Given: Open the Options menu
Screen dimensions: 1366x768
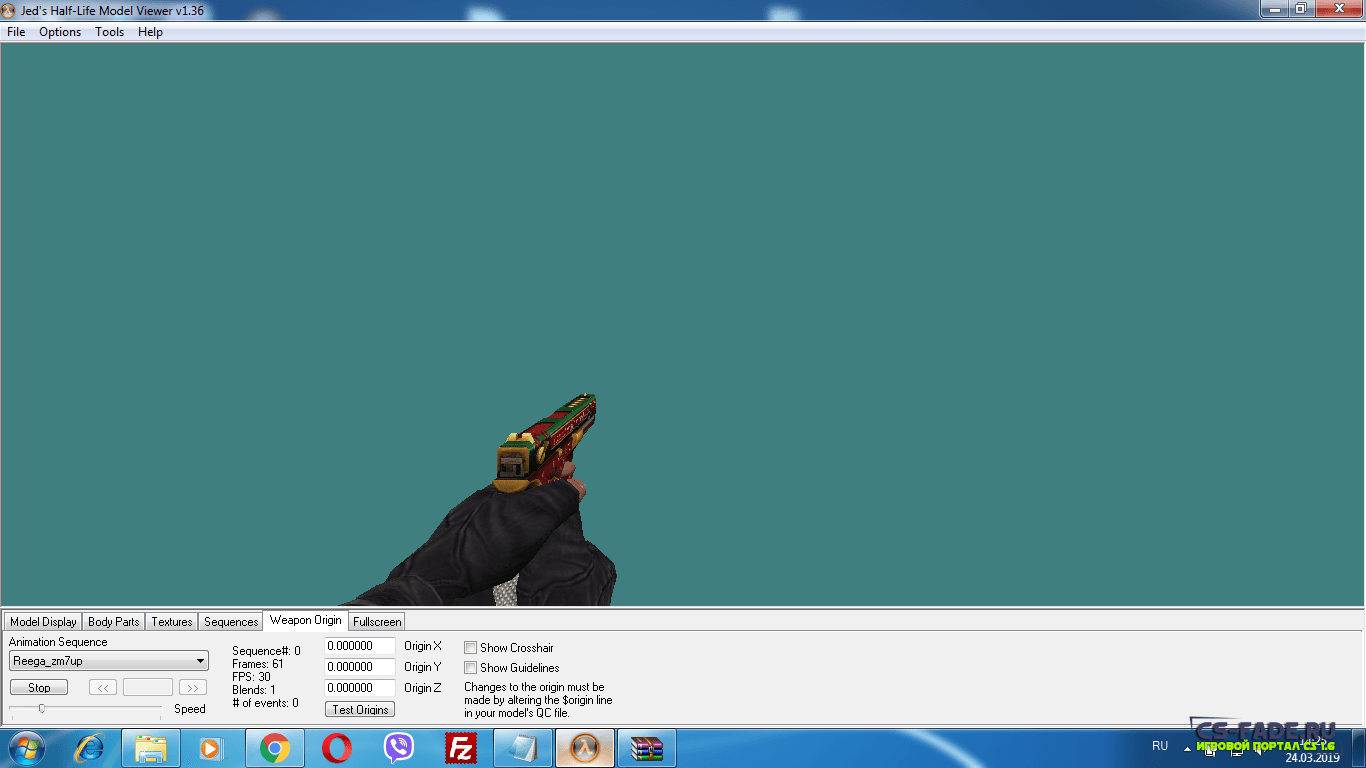Looking at the screenshot, I should pos(60,32).
